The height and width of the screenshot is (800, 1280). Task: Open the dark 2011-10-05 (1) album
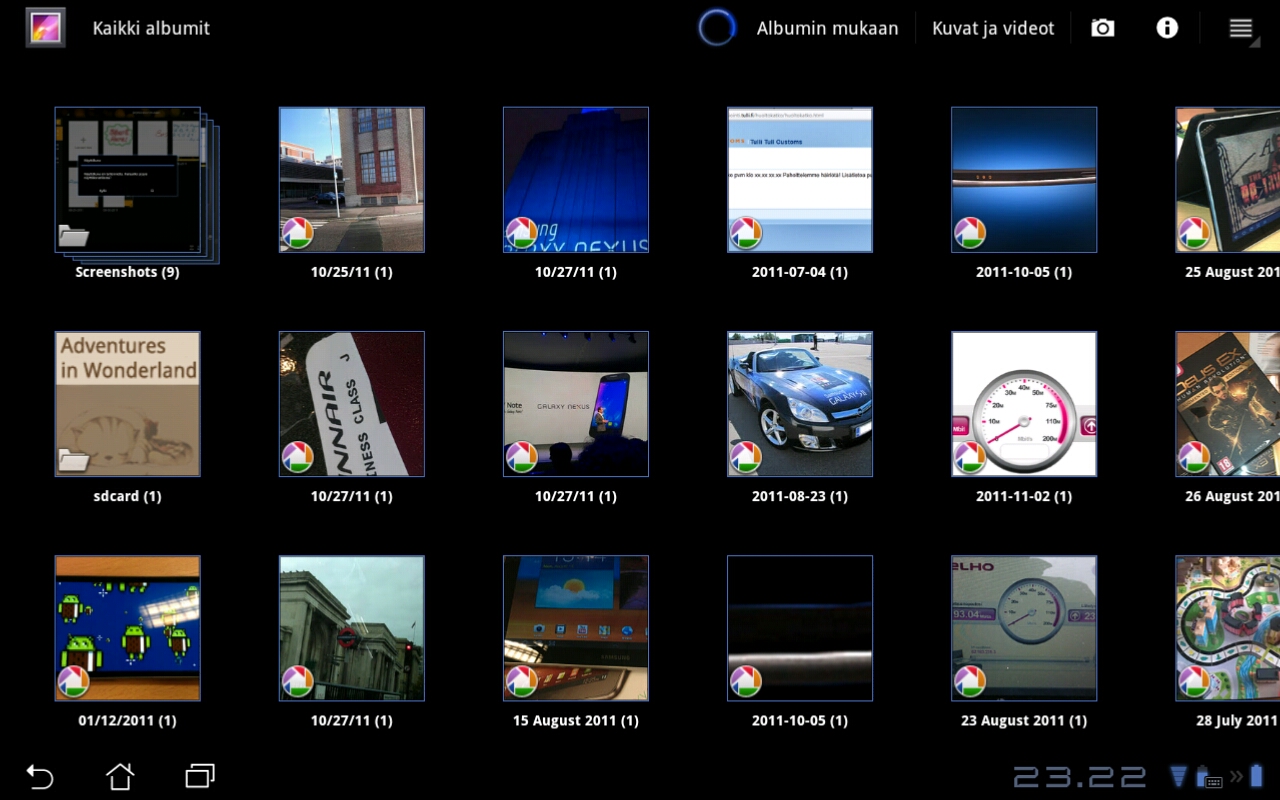[x=800, y=628]
